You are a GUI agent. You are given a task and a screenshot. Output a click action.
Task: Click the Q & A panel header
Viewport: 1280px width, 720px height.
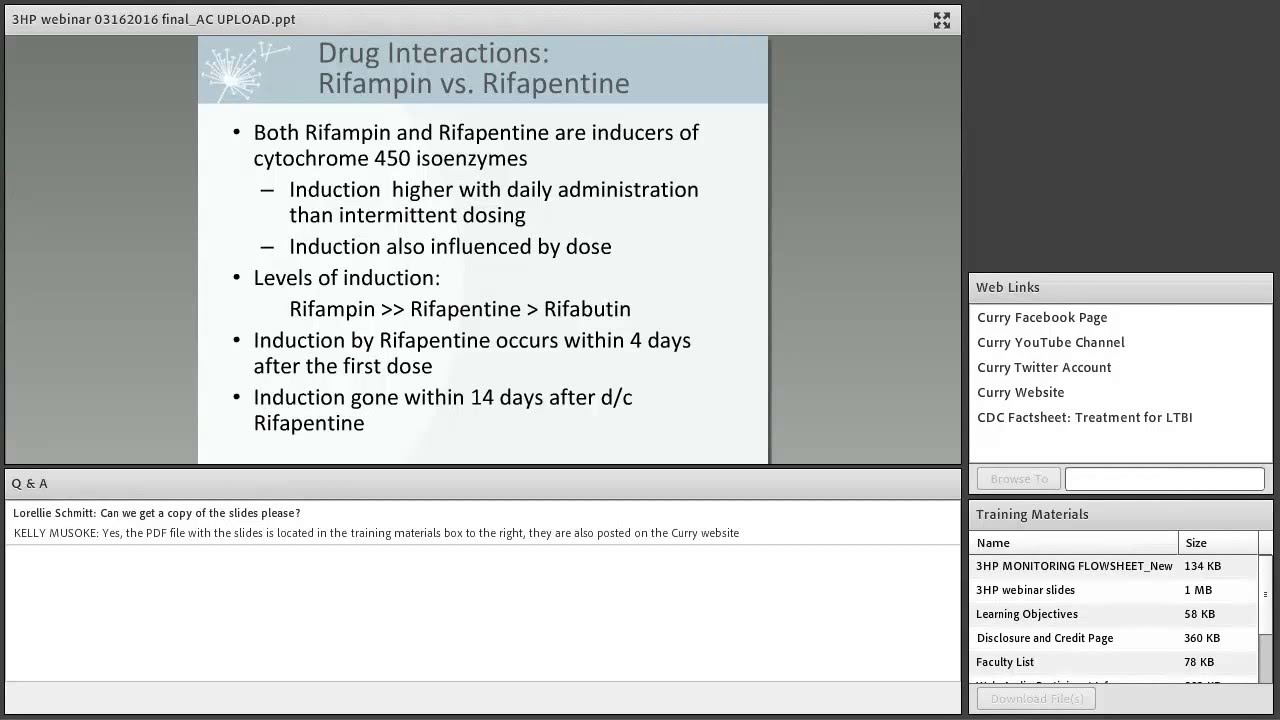pos(483,483)
